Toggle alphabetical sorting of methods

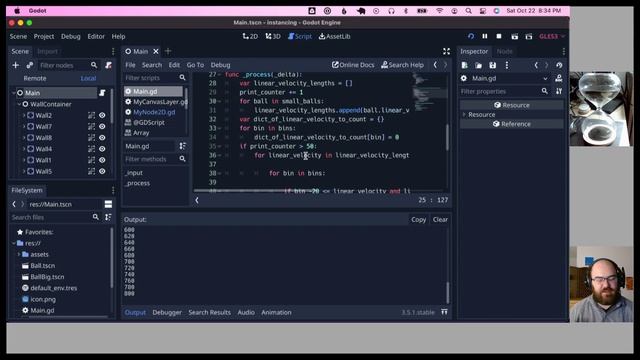[x=182, y=146]
